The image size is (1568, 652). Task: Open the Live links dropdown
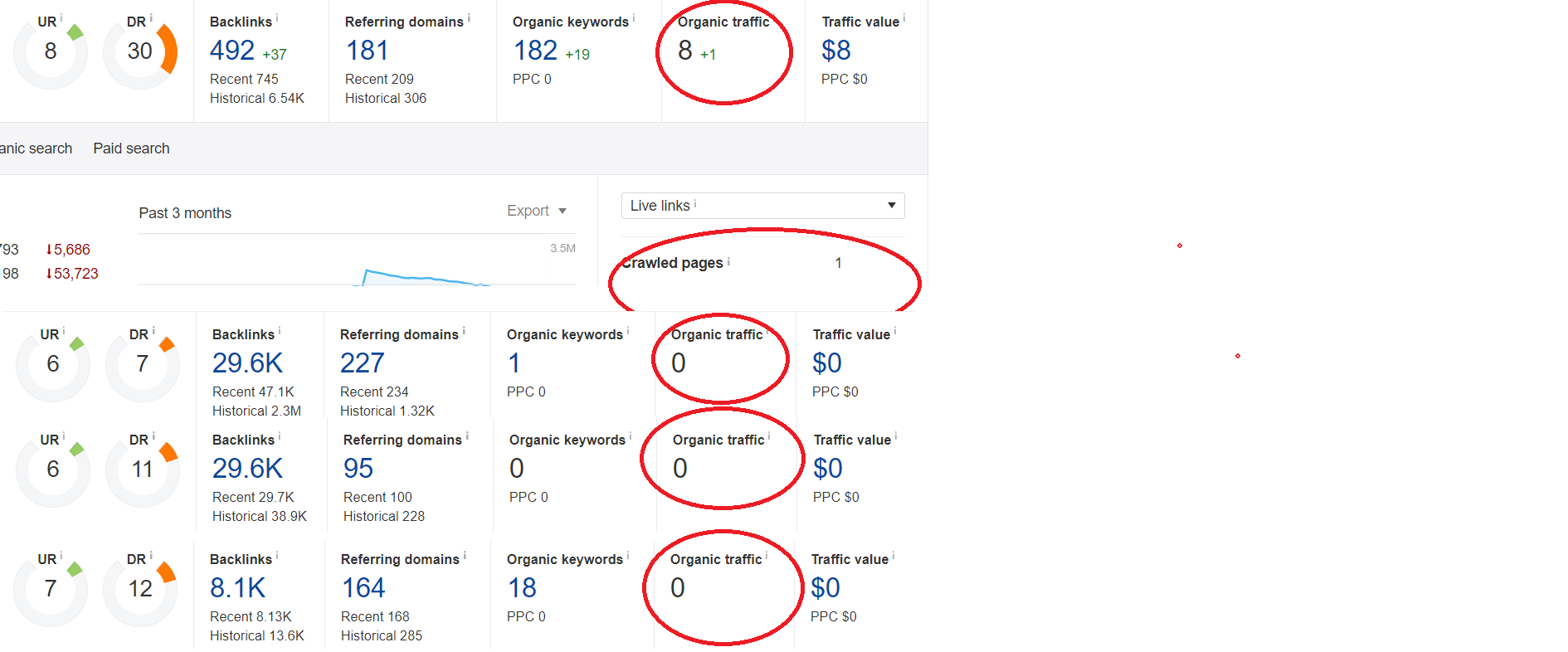coord(762,206)
